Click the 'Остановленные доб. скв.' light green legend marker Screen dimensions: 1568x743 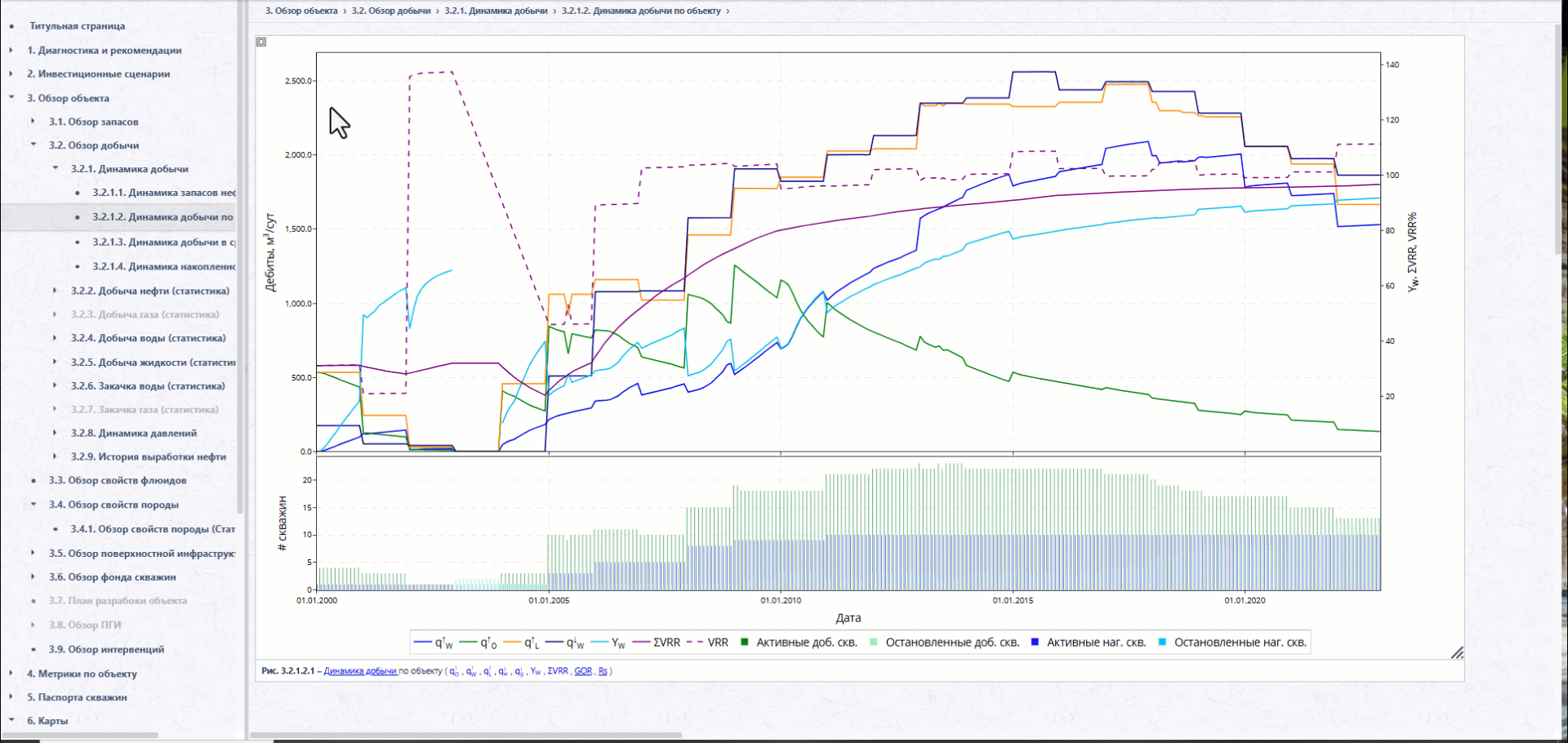coord(874,643)
